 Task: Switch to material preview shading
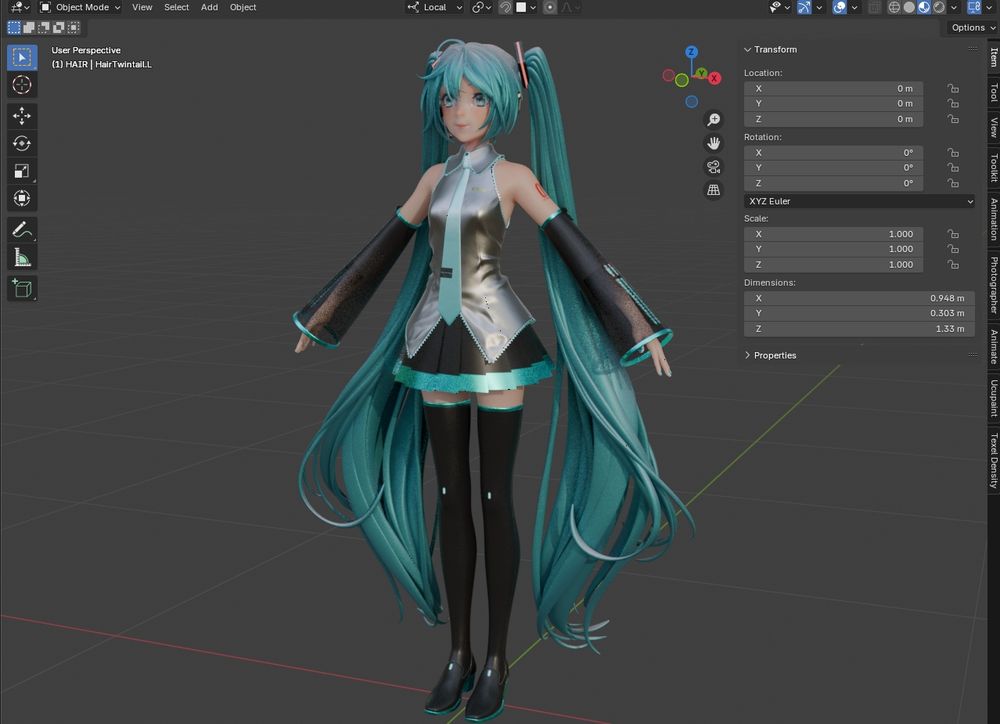(923, 8)
